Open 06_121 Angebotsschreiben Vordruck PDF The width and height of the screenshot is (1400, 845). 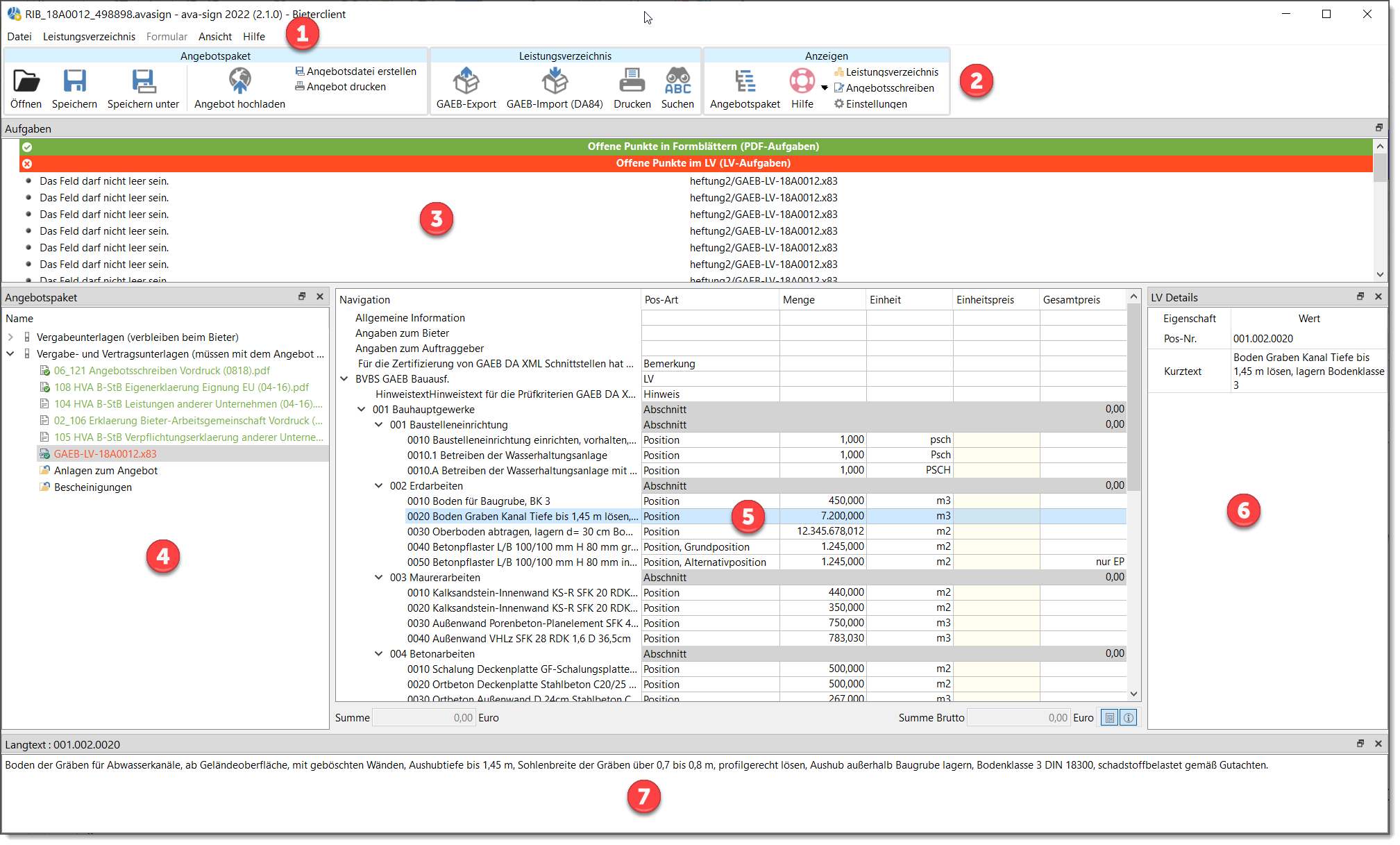pyautogui.click(x=162, y=371)
